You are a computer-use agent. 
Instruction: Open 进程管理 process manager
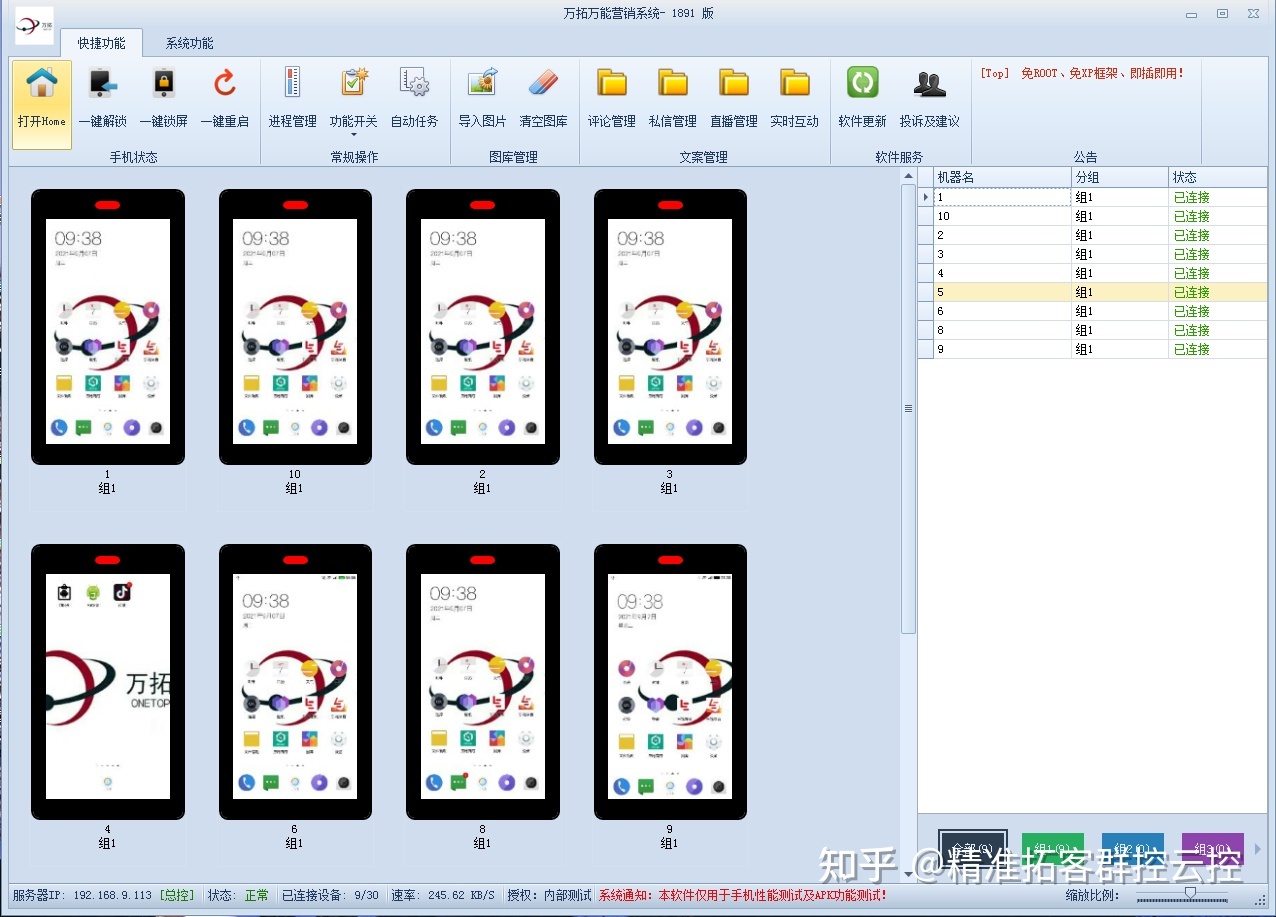(x=292, y=84)
